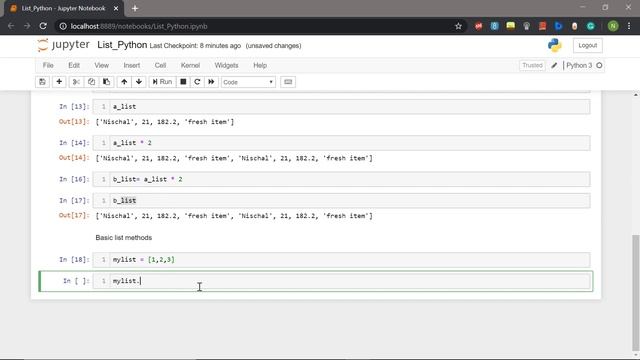Click the scrollbar up arrow
This screenshot has width=640, height=360.
(x=636, y=95)
